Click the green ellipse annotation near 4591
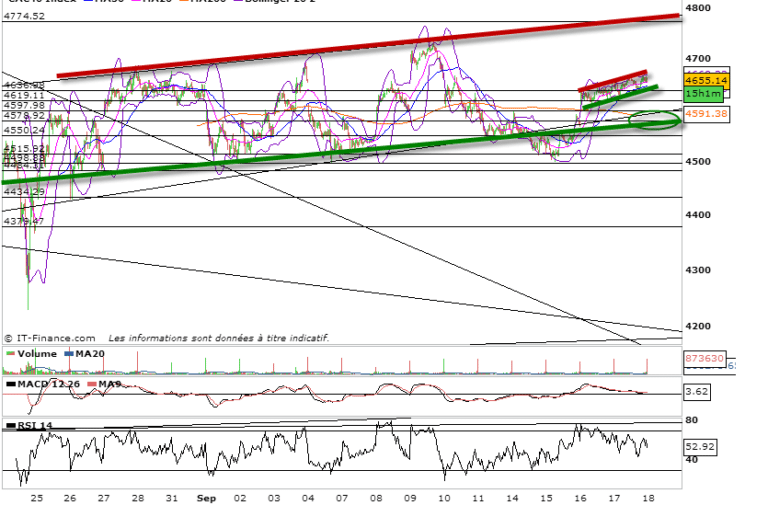The width and height of the screenshot is (768, 505). click(x=656, y=120)
